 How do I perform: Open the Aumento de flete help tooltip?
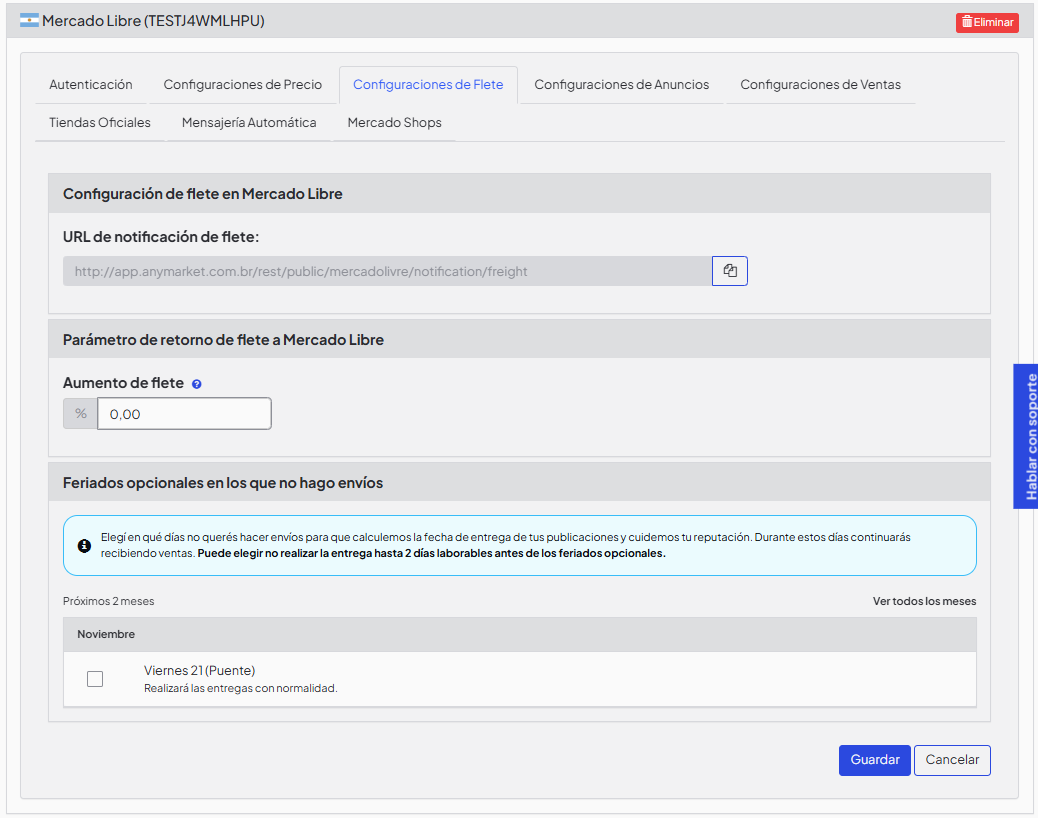coord(197,384)
